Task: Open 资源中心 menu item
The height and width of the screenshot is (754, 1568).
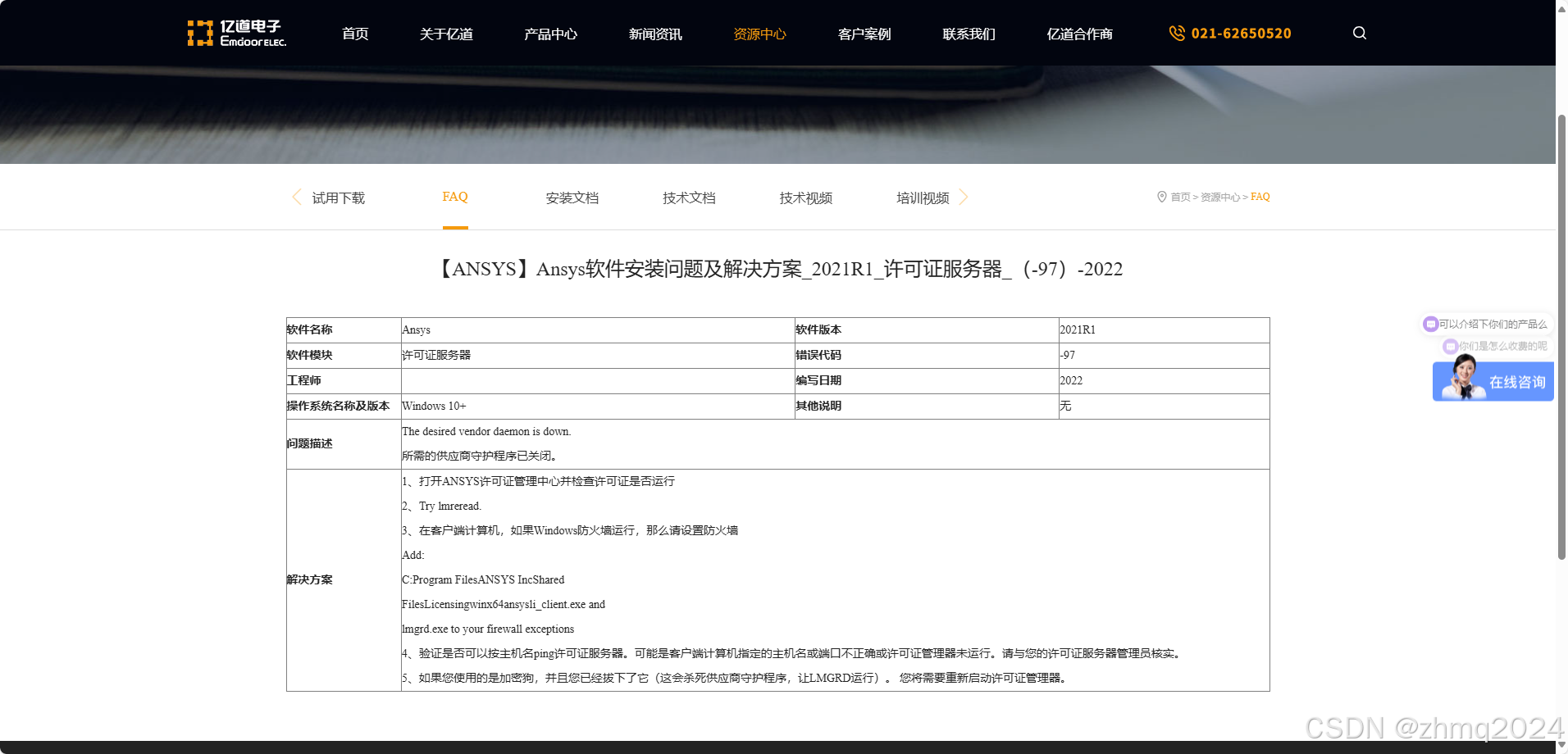Action: [759, 34]
